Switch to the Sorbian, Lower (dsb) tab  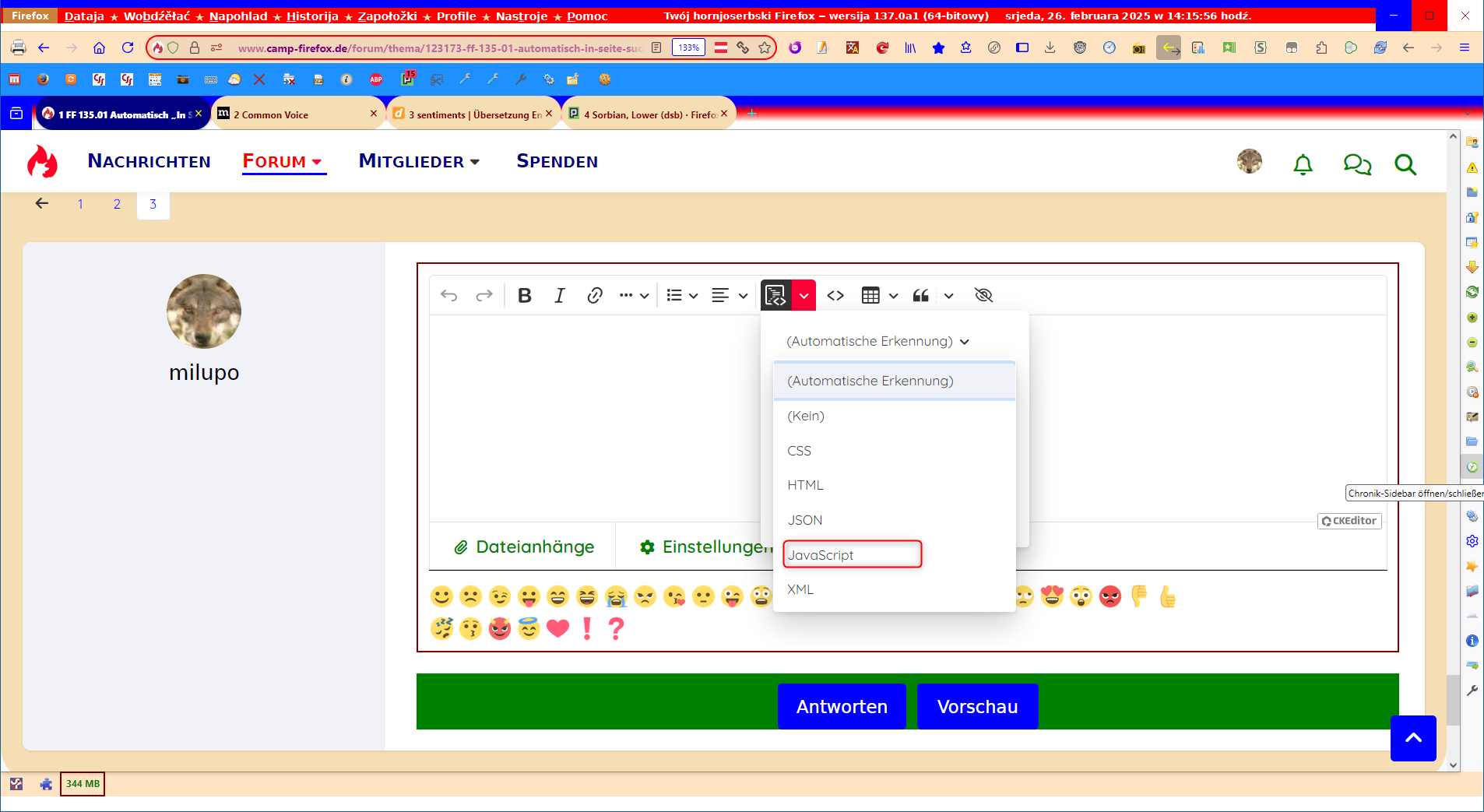649,114
